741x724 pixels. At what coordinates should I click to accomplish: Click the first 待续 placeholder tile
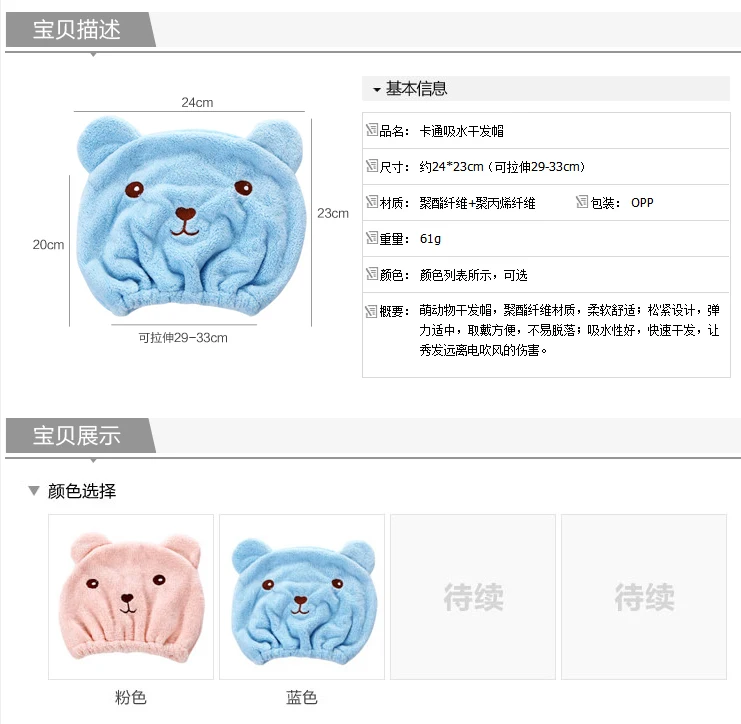[x=473, y=597]
